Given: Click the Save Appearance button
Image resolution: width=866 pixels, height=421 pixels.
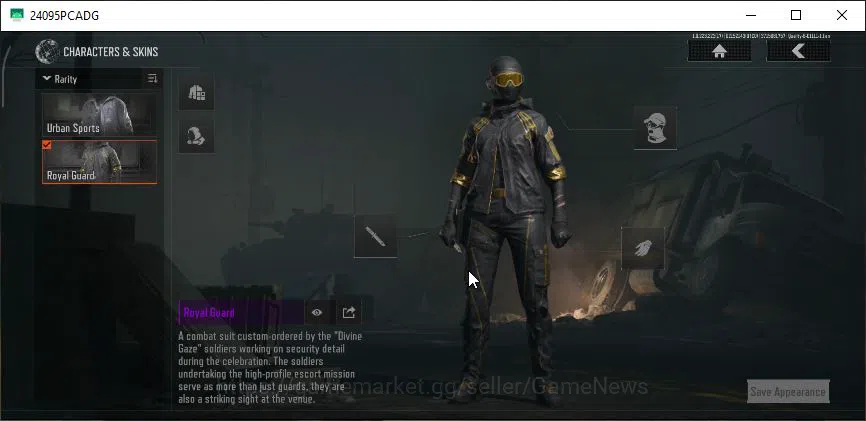Looking at the screenshot, I should click(788, 392).
